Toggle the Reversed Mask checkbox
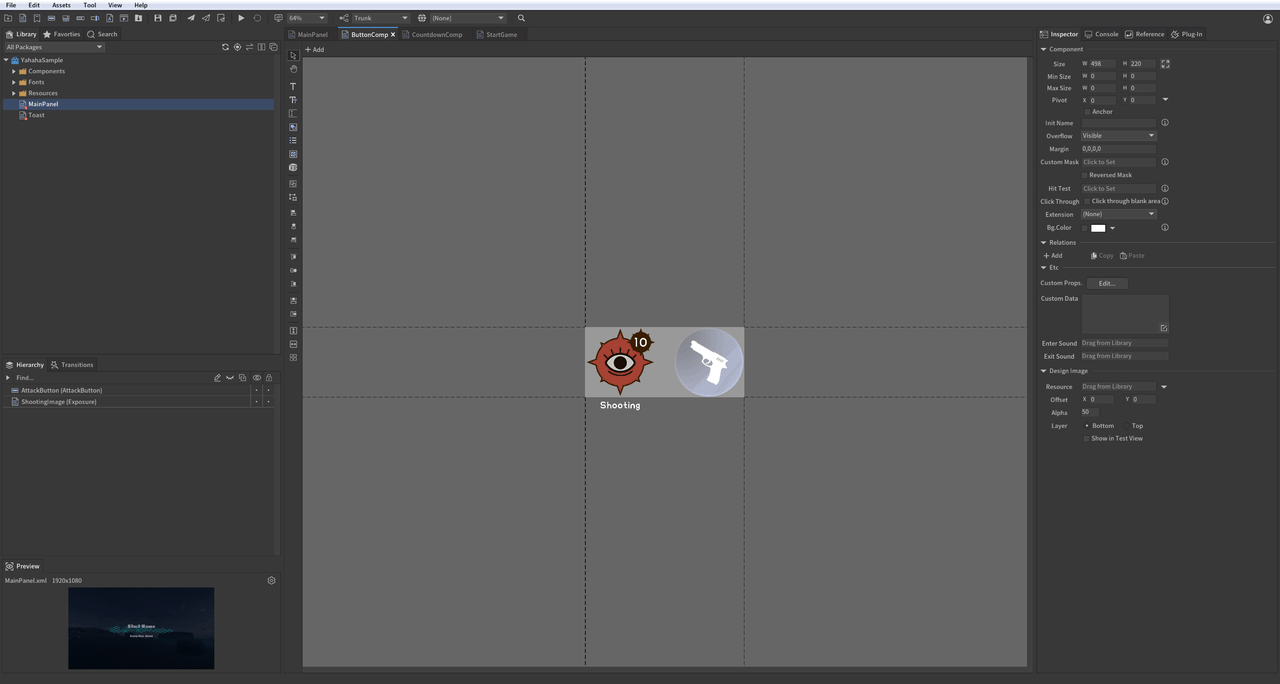1280x684 pixels. point(1085,175)
